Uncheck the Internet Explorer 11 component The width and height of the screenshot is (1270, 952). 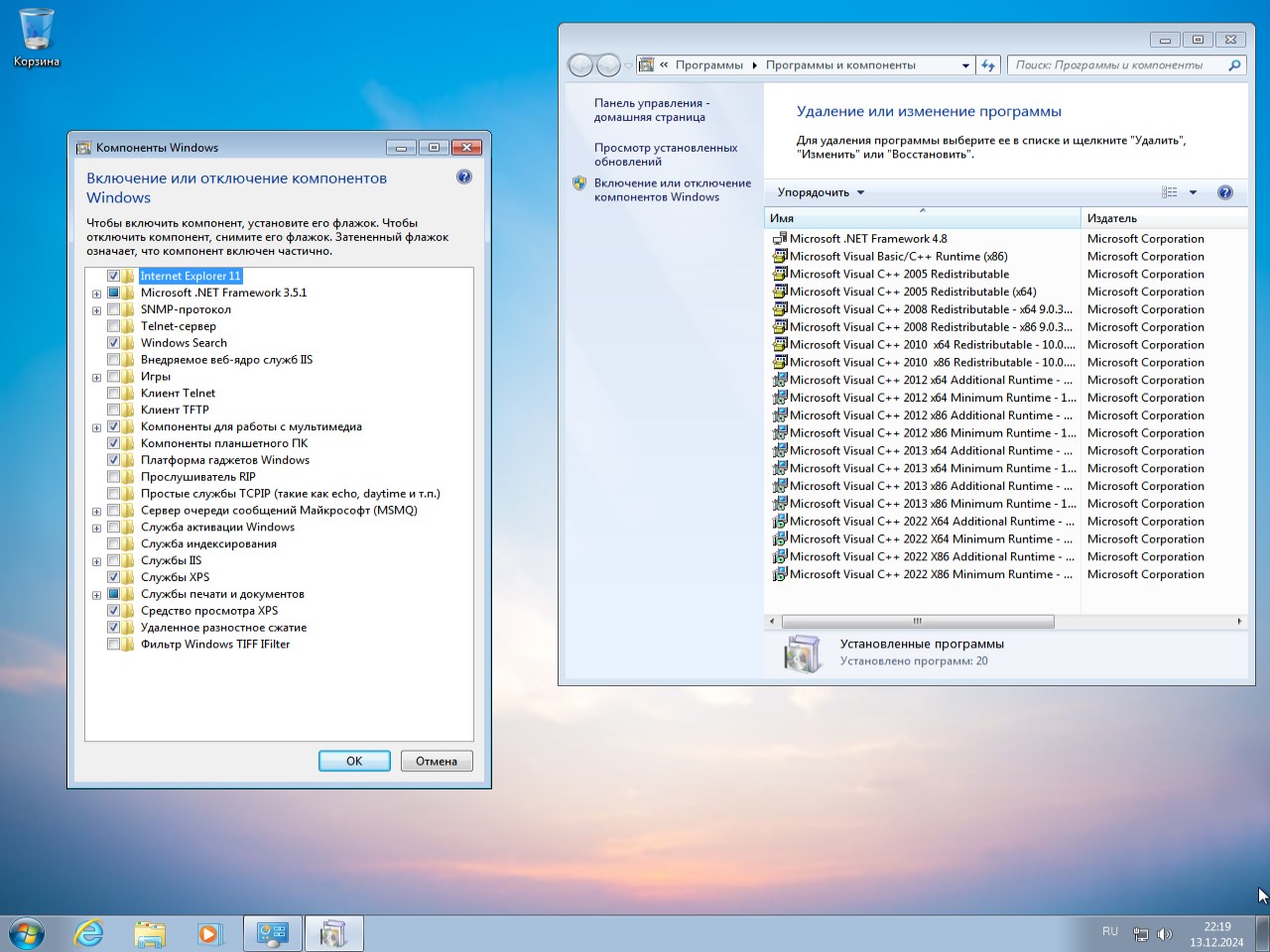113,277
